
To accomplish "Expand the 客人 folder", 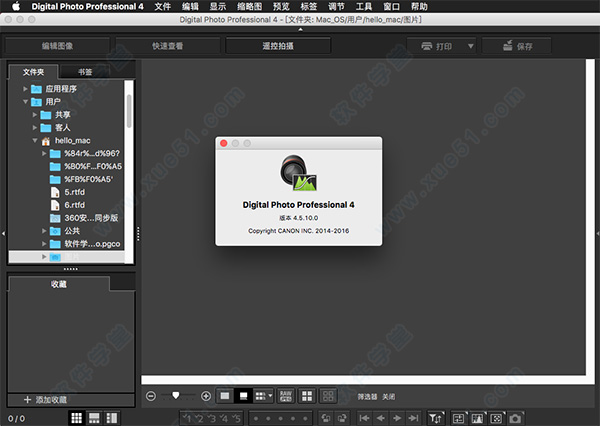I will click(34, 127).
